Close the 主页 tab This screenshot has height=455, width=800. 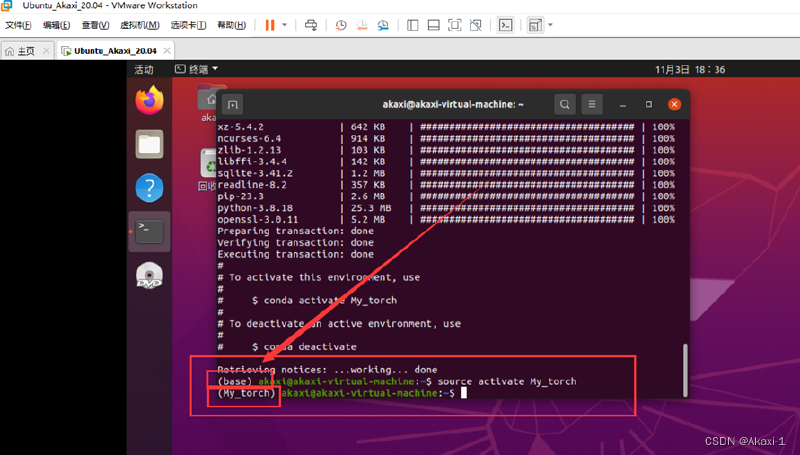pyautogui.click(x=46, y=50)
